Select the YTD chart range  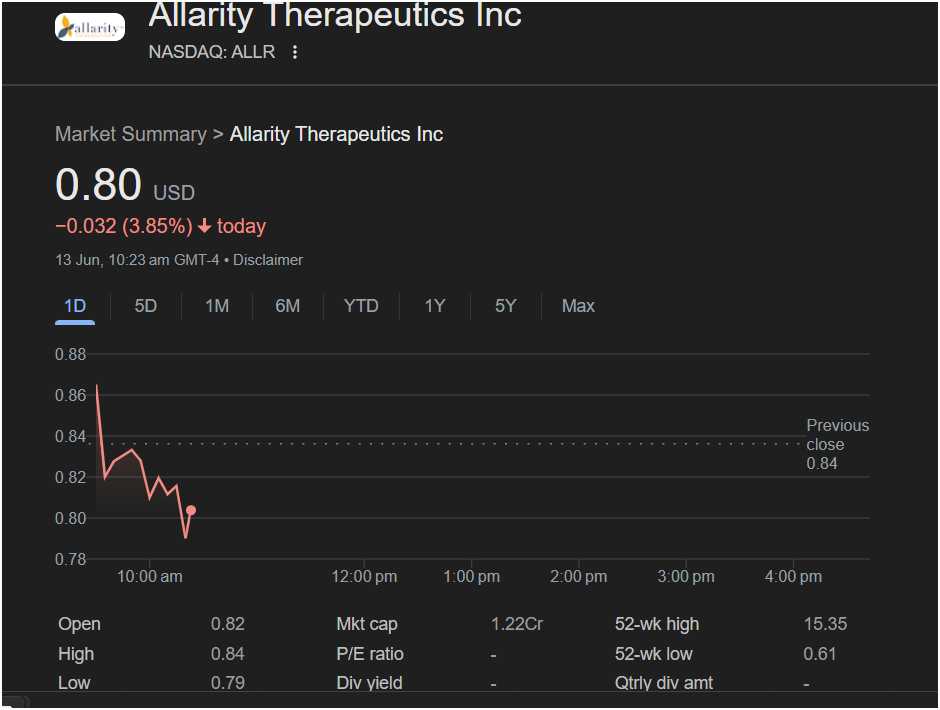click(x=361, y=306)
